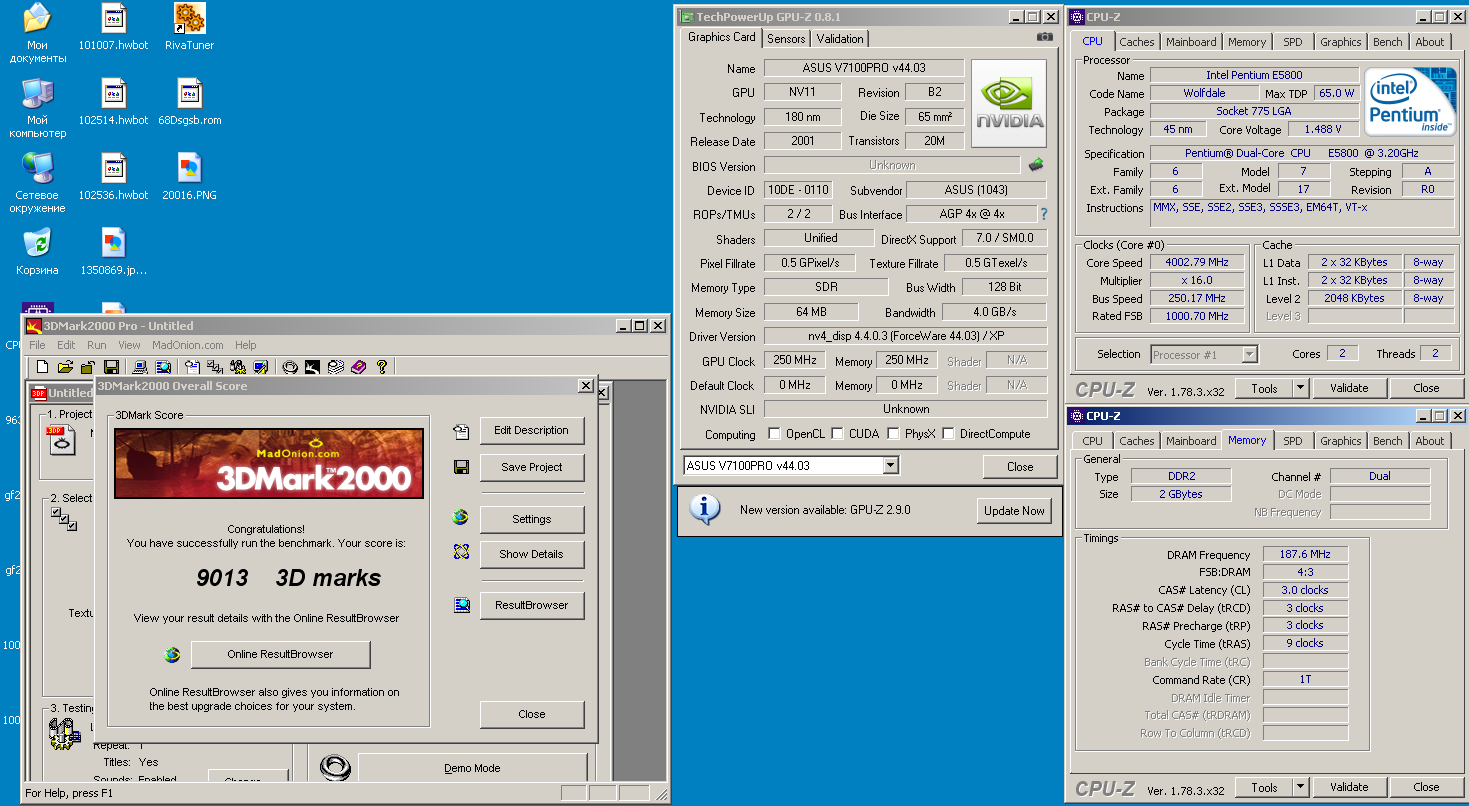Click the Driver Version field in GPU-Z
The image size is (1469, 806).
pyautogui.click(x=905, y=337)
